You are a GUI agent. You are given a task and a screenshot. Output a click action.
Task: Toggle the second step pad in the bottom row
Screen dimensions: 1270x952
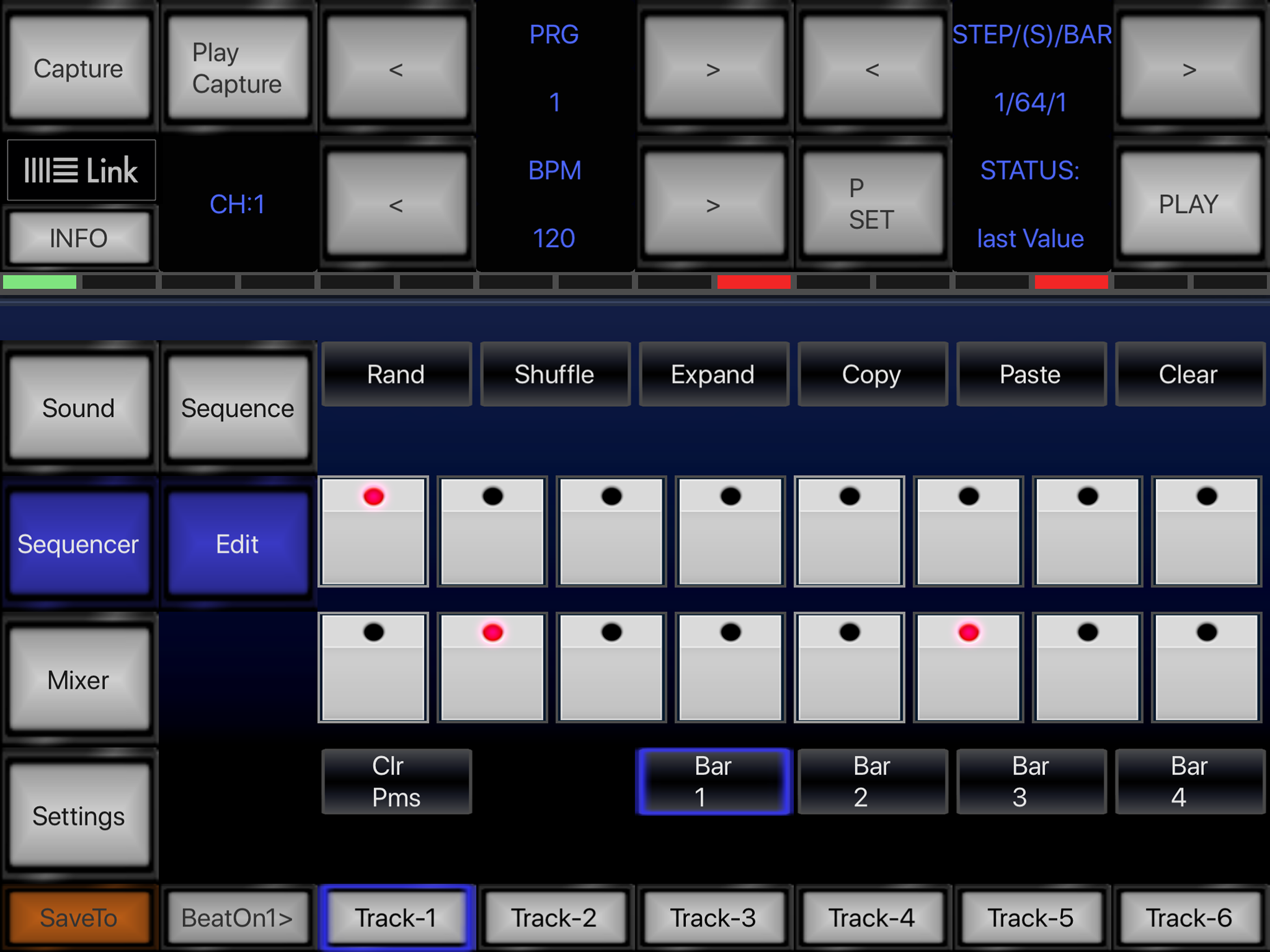(492, 667)
